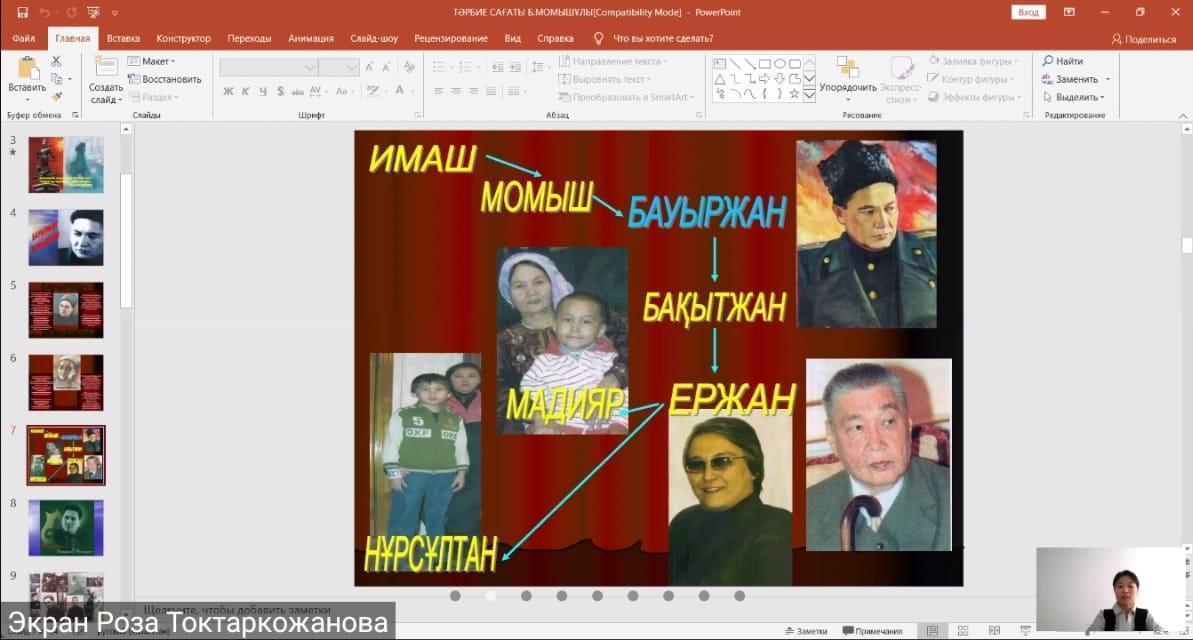The width and height of the screenshot is (1193, 640).
Task: Select slide 8 thumbnail
Action: [x=66, y=527]
